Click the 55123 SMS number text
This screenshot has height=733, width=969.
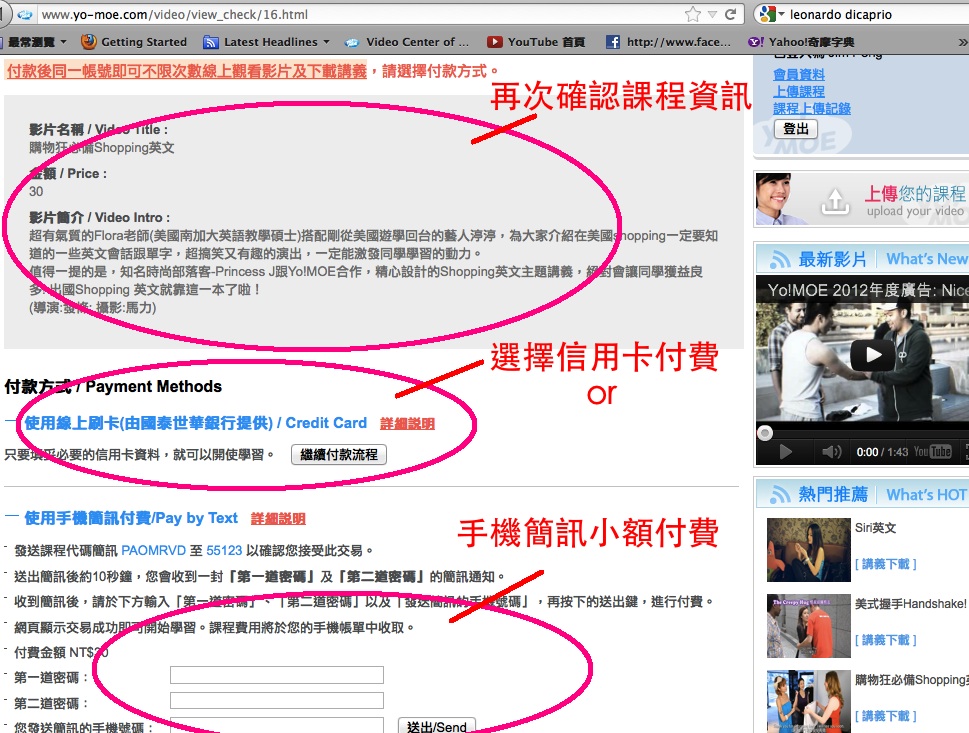(x=224, y=550)
